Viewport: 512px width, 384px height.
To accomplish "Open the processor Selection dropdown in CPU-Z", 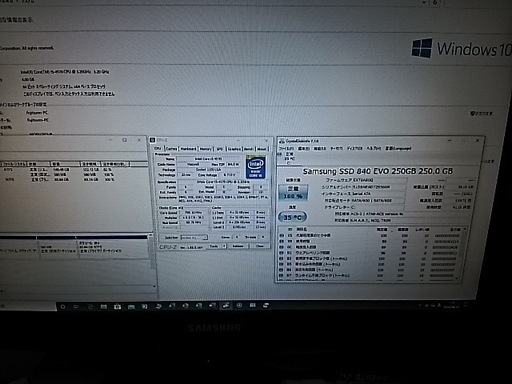I will click(194, 237).
